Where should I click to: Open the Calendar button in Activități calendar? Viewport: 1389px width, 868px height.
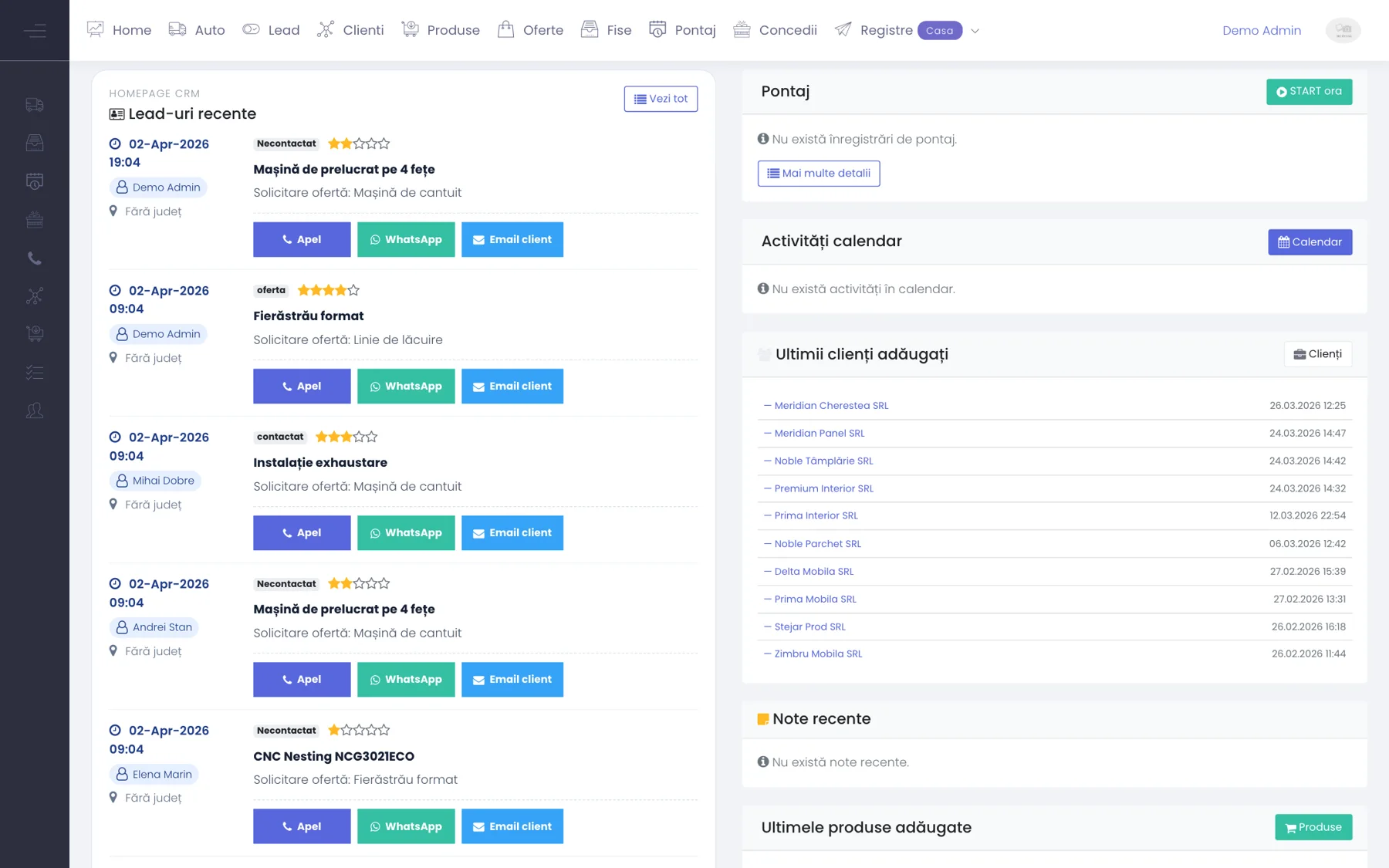tap(1310, 242)
